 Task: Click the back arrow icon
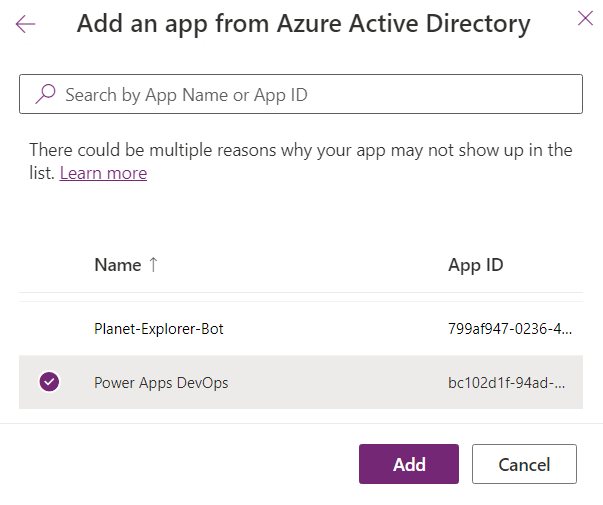click(26, 24)
